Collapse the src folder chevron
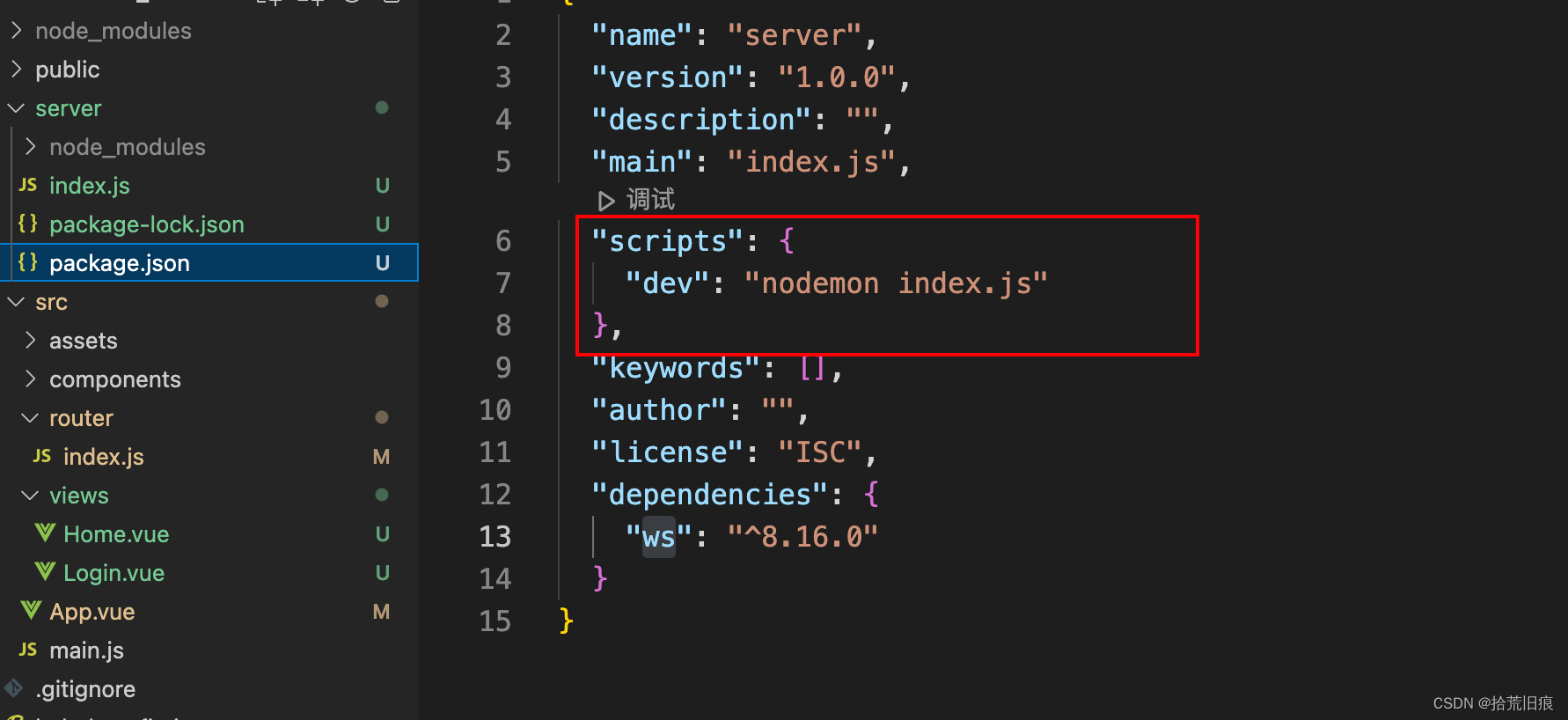 [x=17, y=301]
